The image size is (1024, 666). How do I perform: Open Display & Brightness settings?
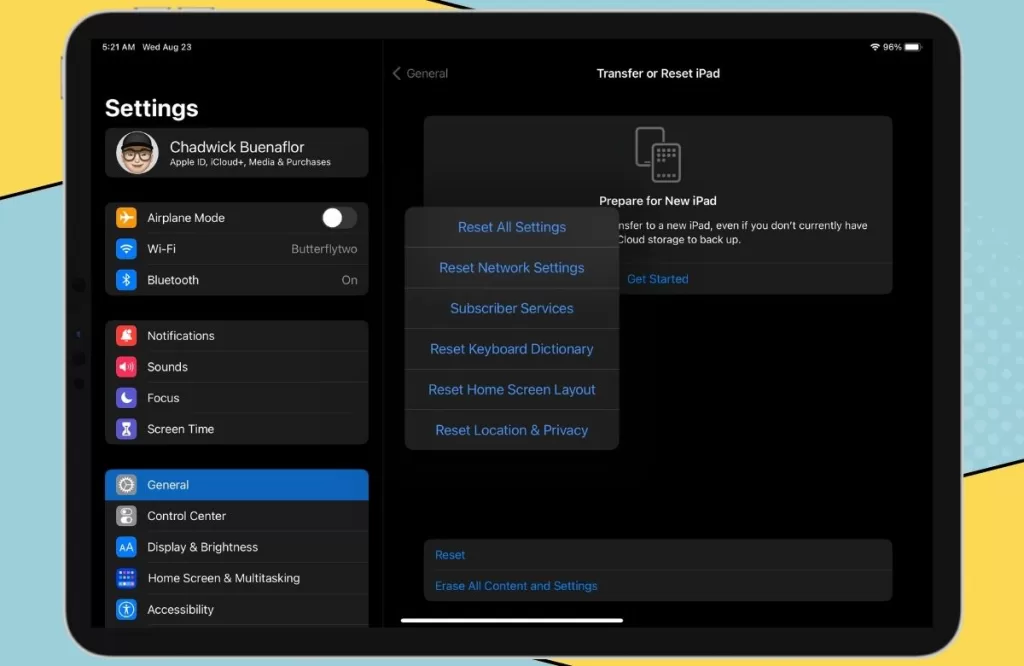[x=236, y=547]
